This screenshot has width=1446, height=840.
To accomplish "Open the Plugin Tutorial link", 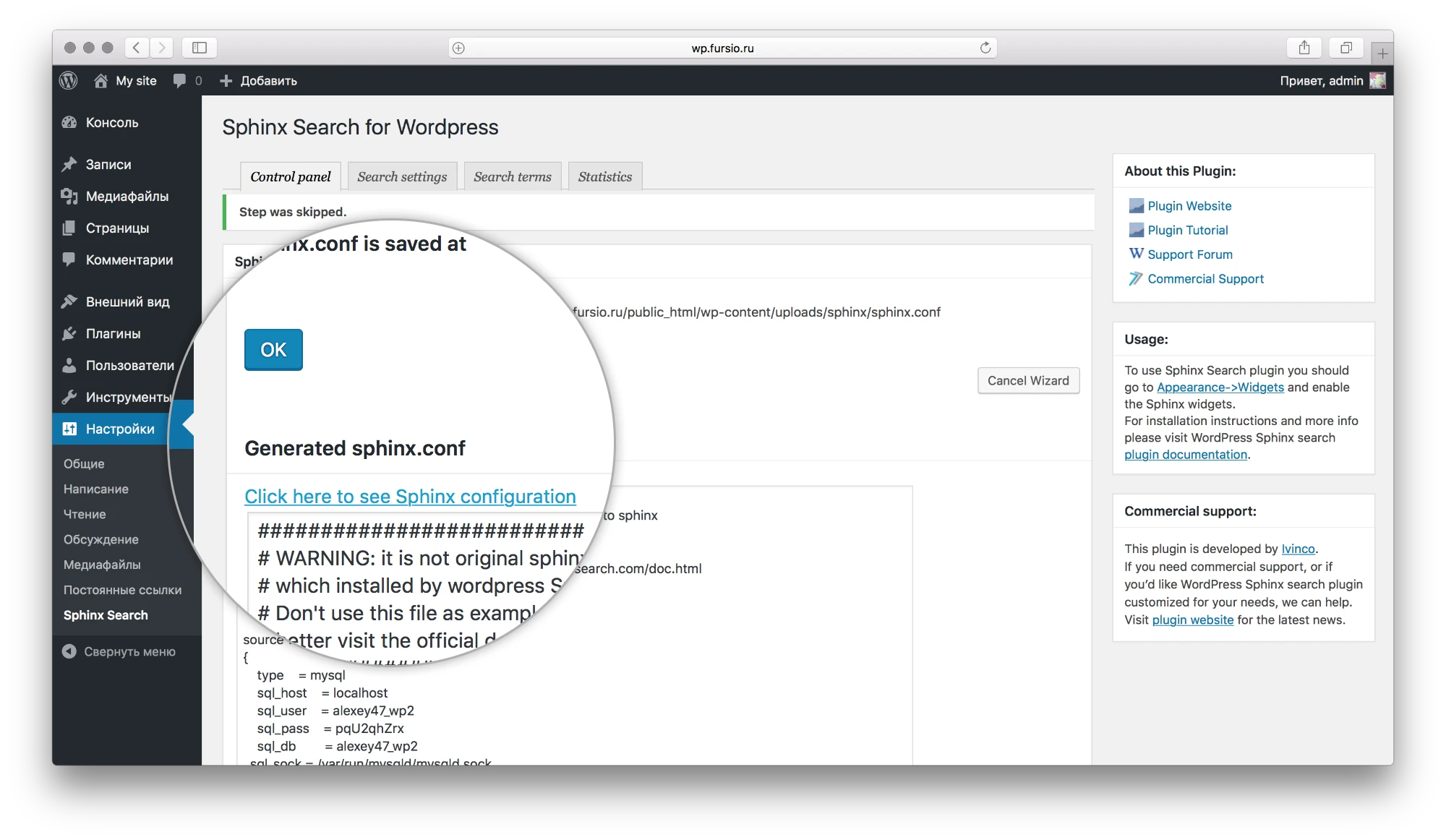I will click(1187, 230).
